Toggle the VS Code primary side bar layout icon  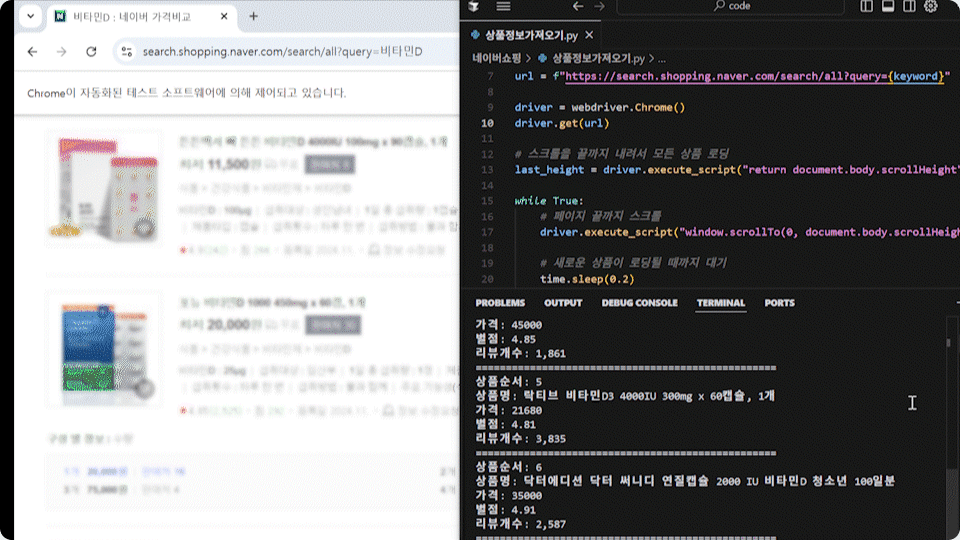(x=866, y=6)
